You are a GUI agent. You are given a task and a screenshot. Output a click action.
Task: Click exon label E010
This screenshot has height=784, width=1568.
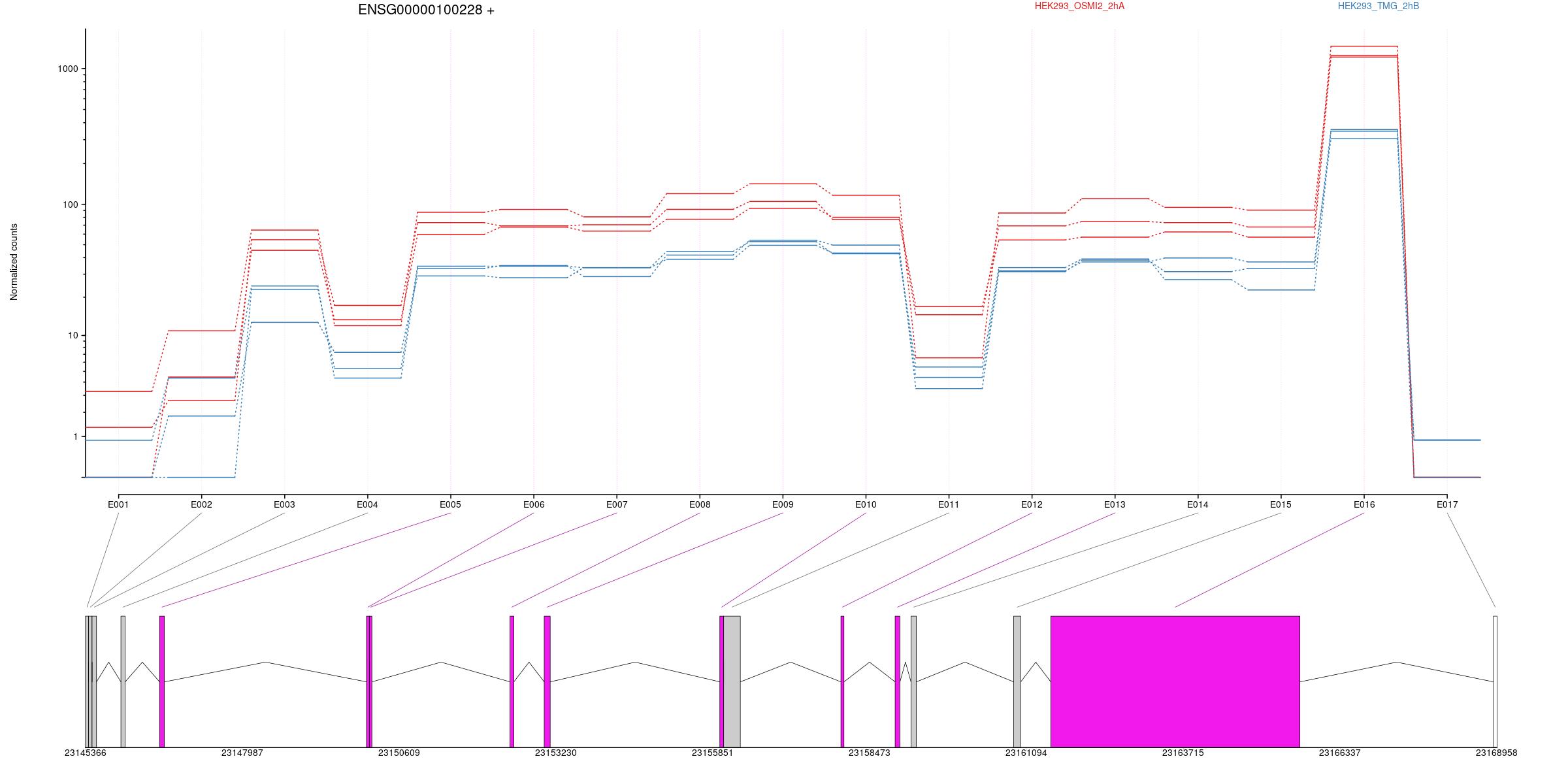tap(866, 504)
